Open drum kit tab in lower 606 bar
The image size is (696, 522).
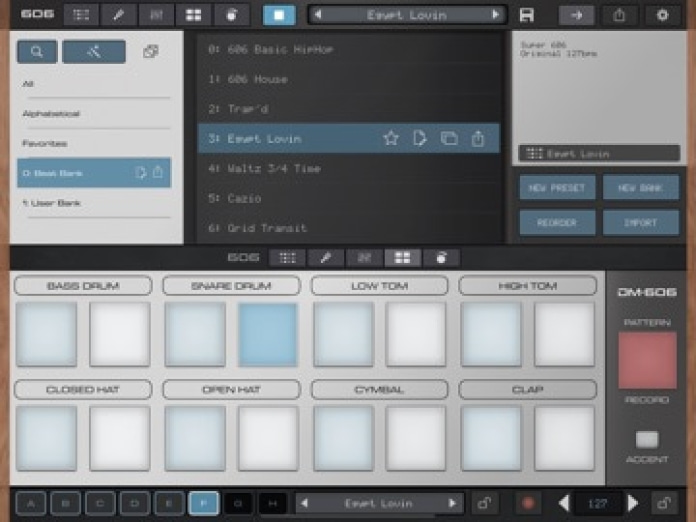[x=441, y=257]
